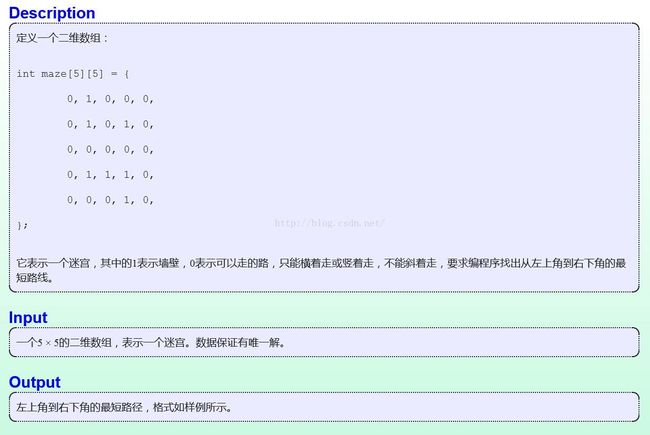Click the text '定义一个二维数组：'

63,38
